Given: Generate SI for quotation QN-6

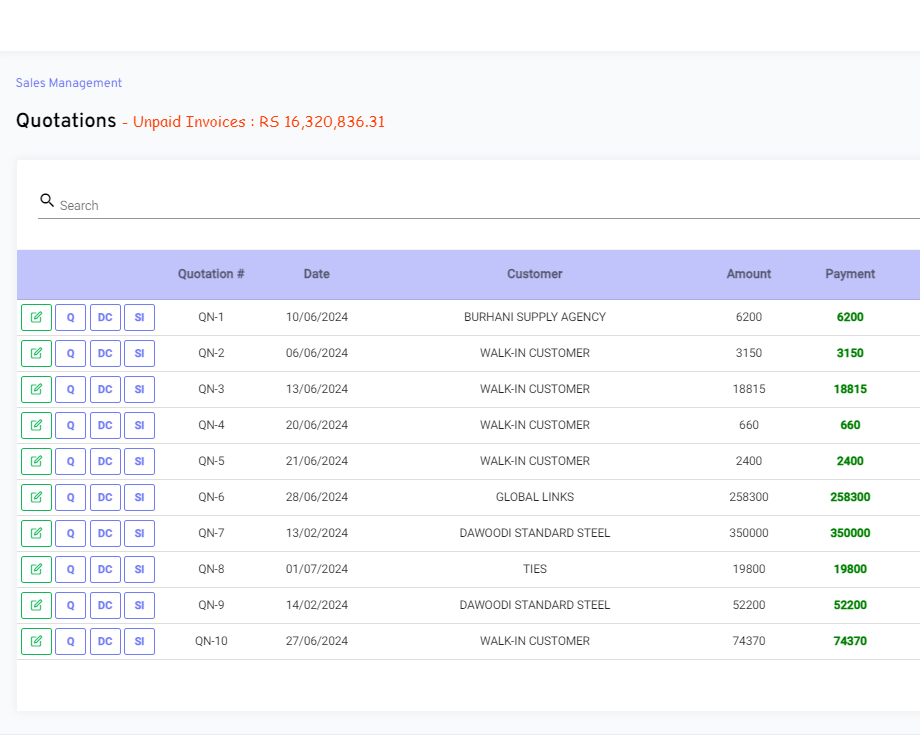Looking at the screenshot, I should tap(139, 497).
